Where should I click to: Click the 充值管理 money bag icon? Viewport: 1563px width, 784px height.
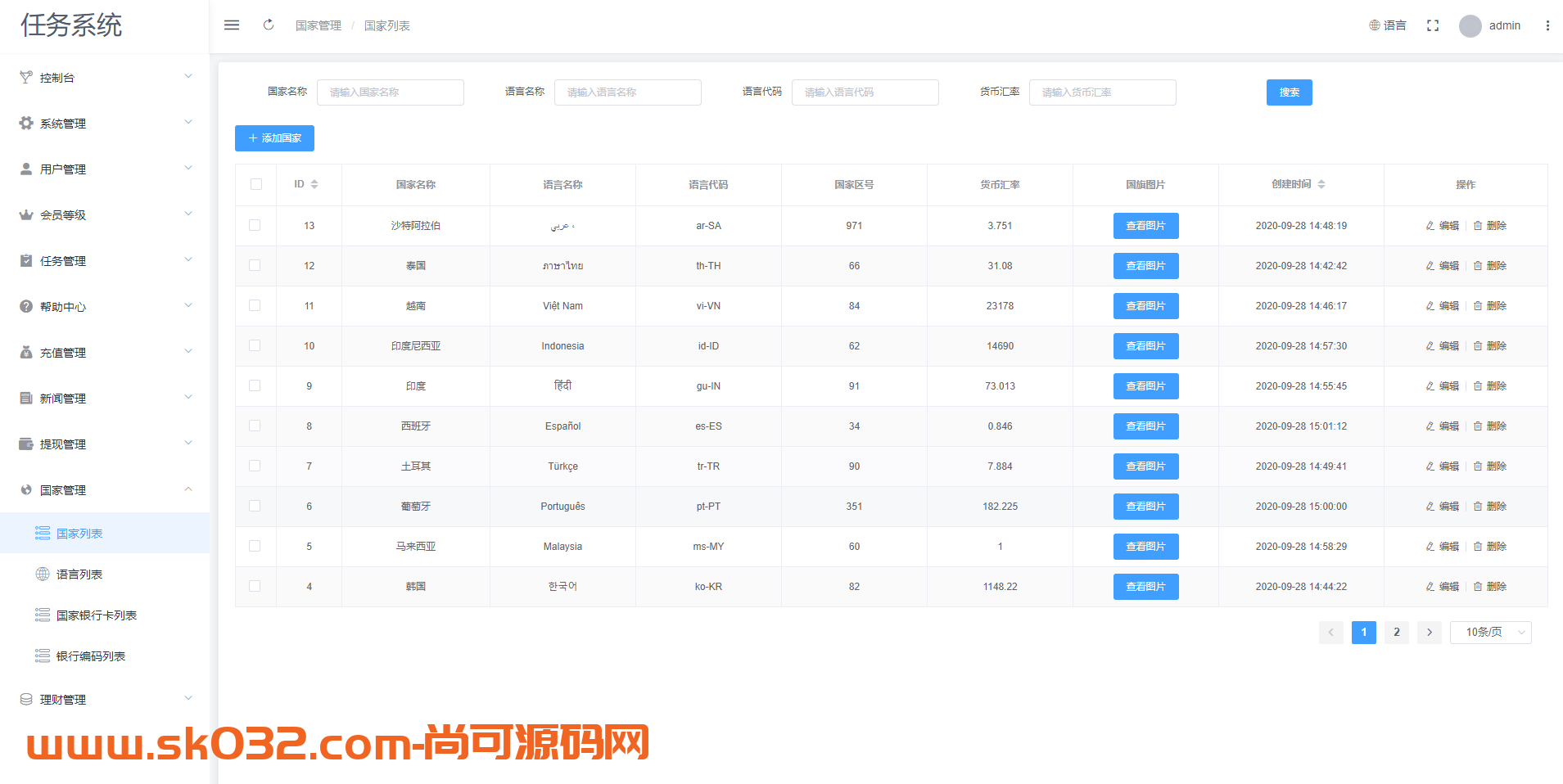point(26,352)
